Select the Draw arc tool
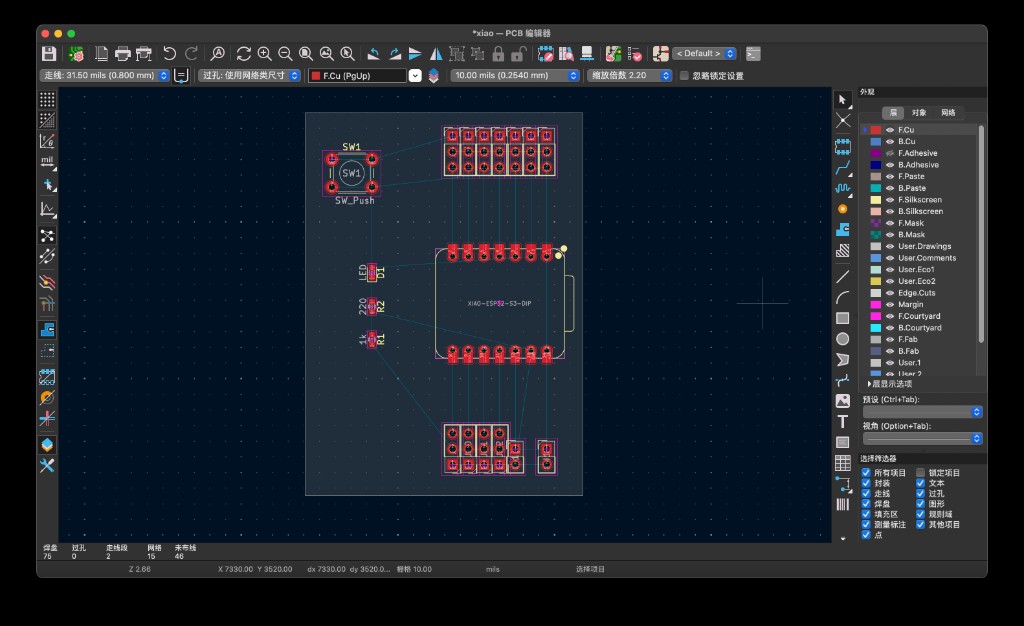 tap(842, 297)
